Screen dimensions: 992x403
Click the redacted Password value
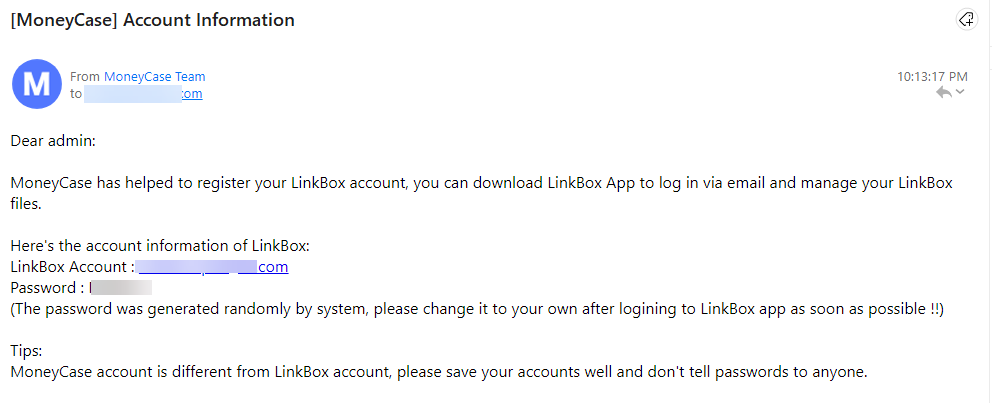click(121, 288)
